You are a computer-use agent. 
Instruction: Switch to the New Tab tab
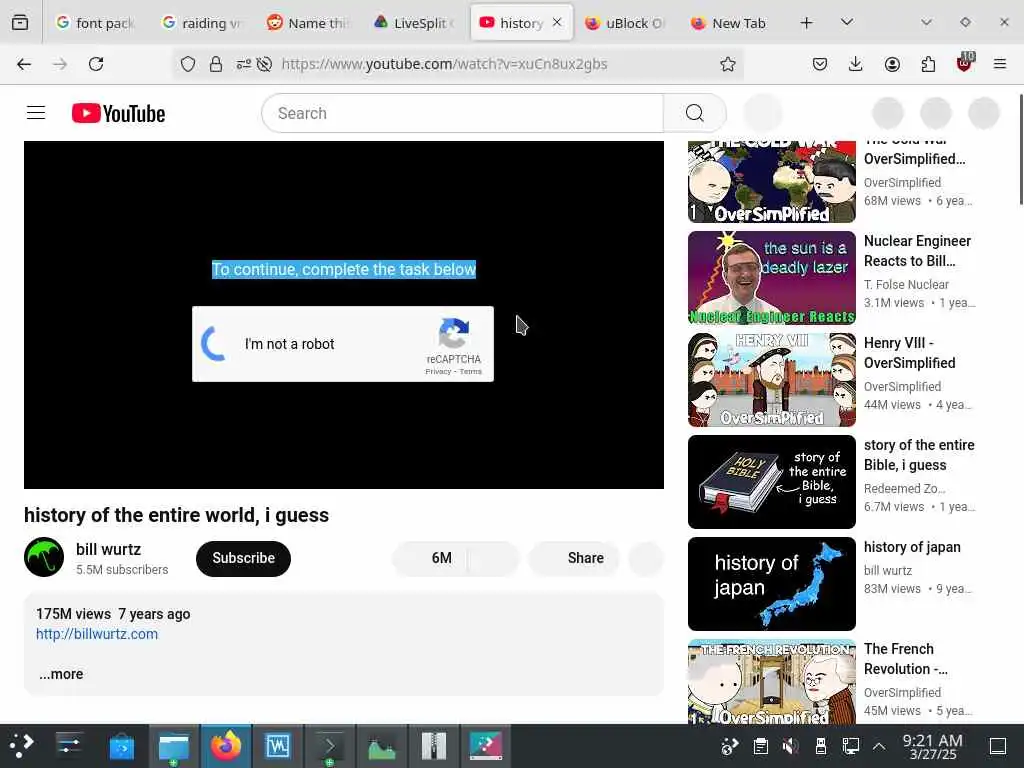coord(730,23)
